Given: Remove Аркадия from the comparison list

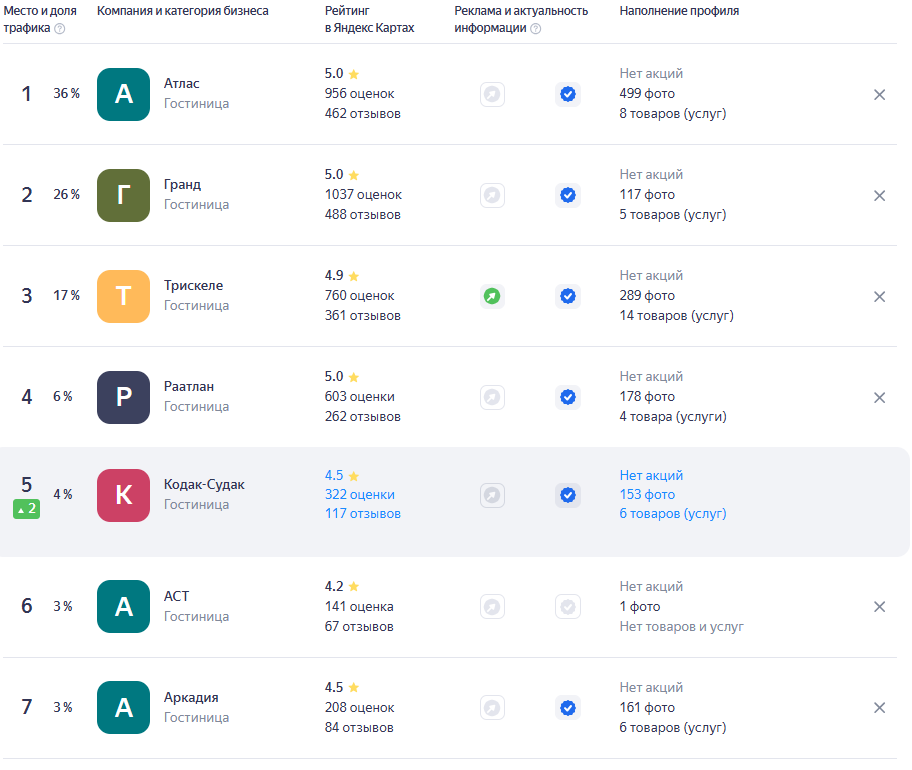Looking at the screenshot, I should (879, 708).
